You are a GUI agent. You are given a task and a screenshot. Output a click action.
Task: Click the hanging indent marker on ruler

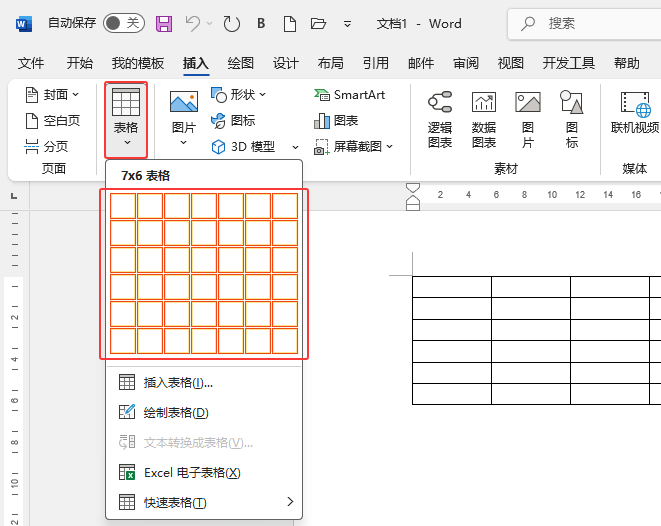(413, 200)
